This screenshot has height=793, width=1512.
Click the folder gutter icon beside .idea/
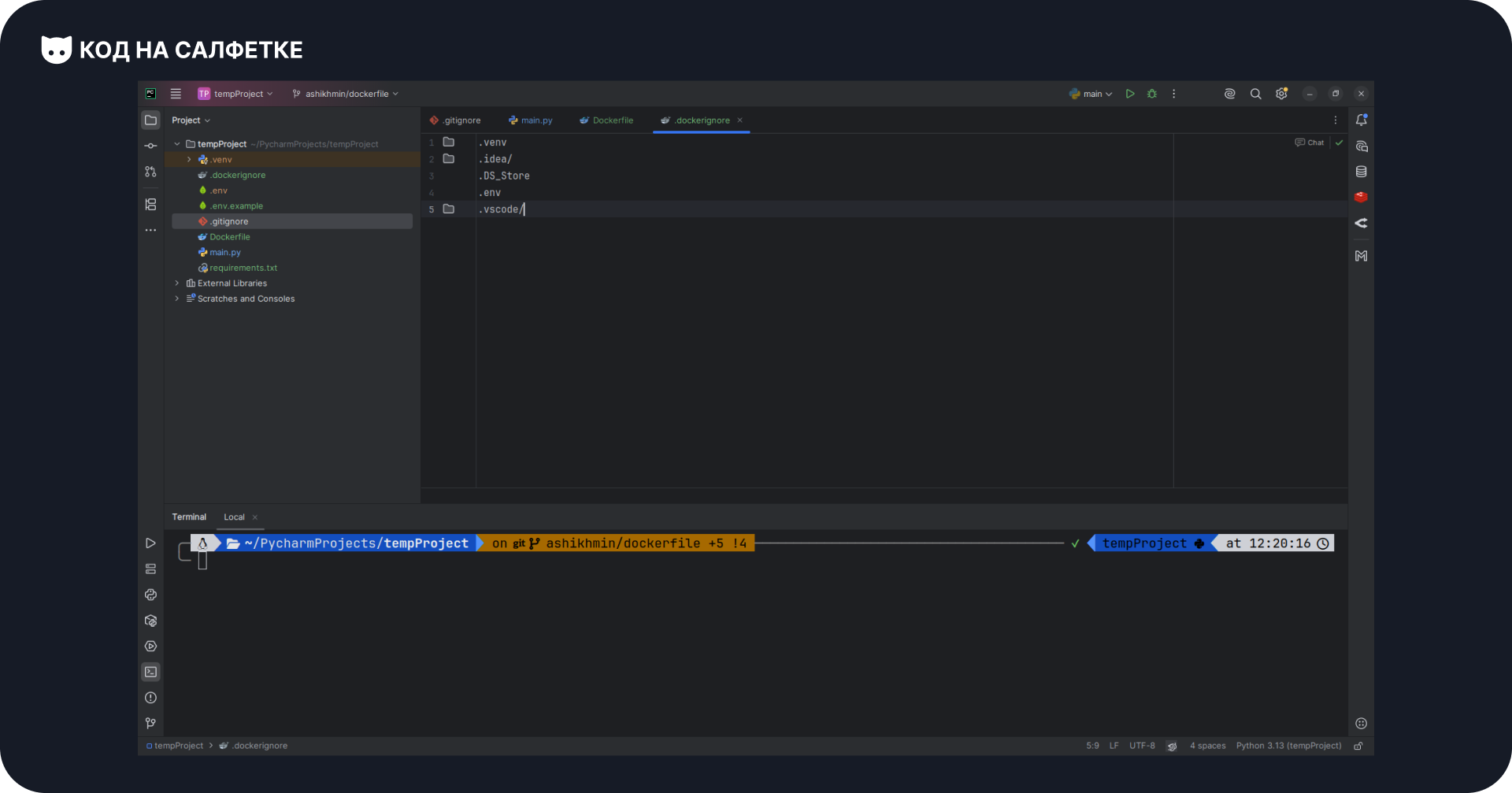pos(449,159)
